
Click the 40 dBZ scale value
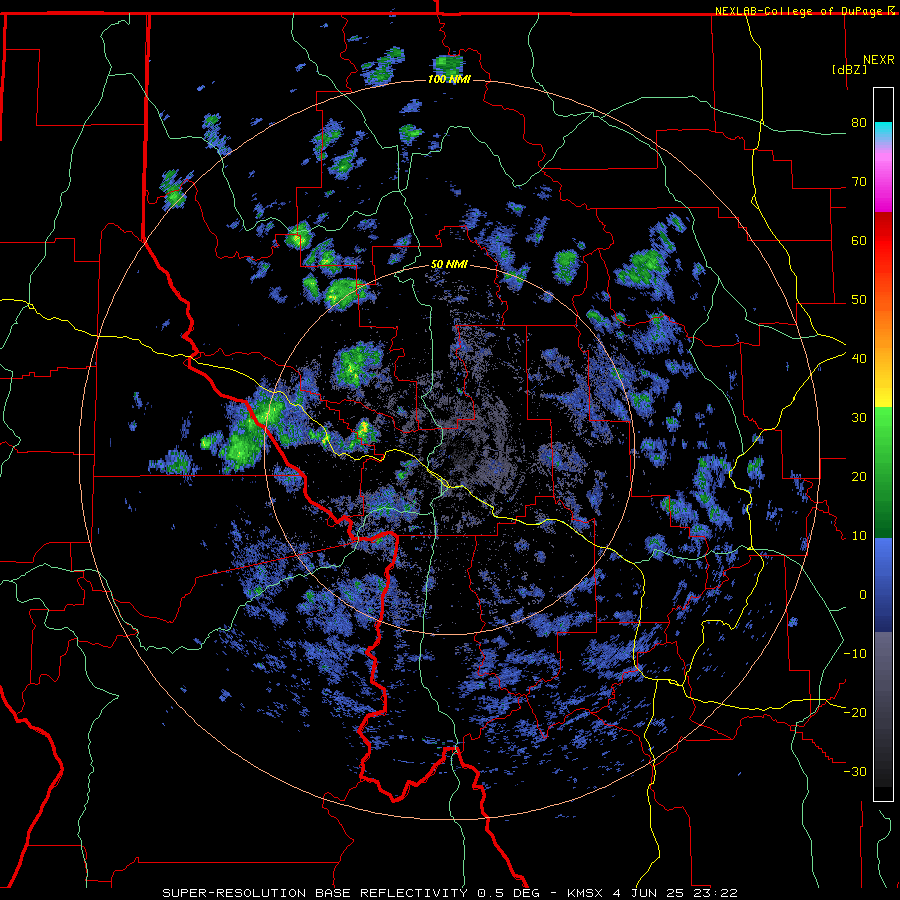click(x=859, y=359)
